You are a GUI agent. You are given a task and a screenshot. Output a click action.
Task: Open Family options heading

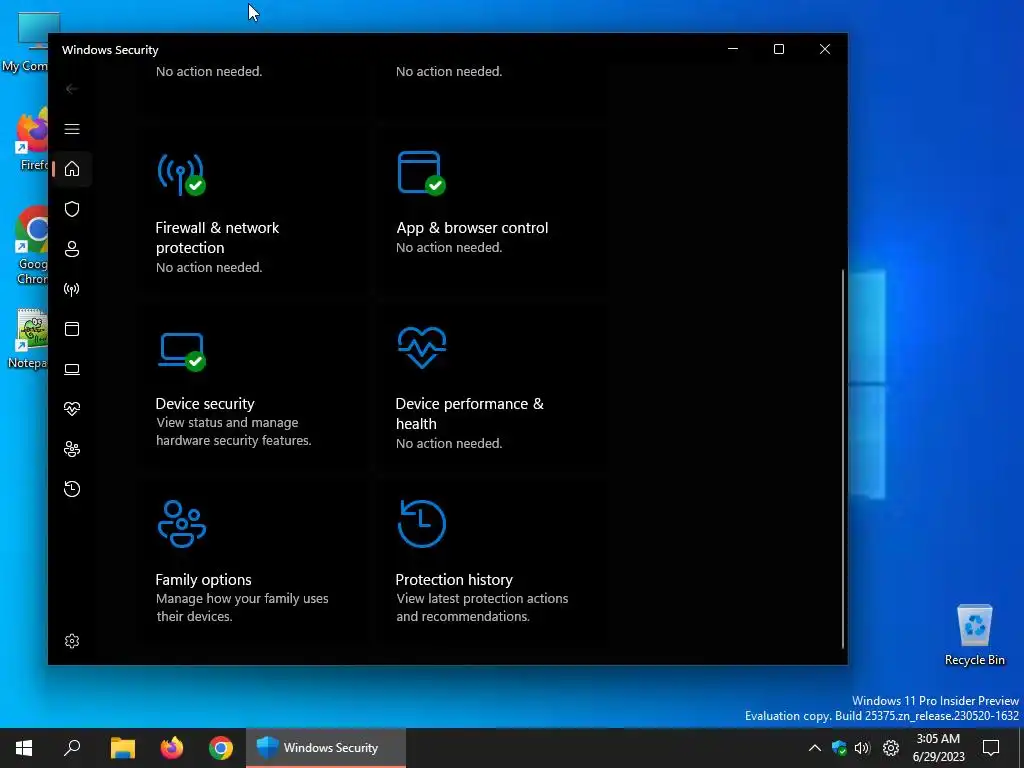203,579
